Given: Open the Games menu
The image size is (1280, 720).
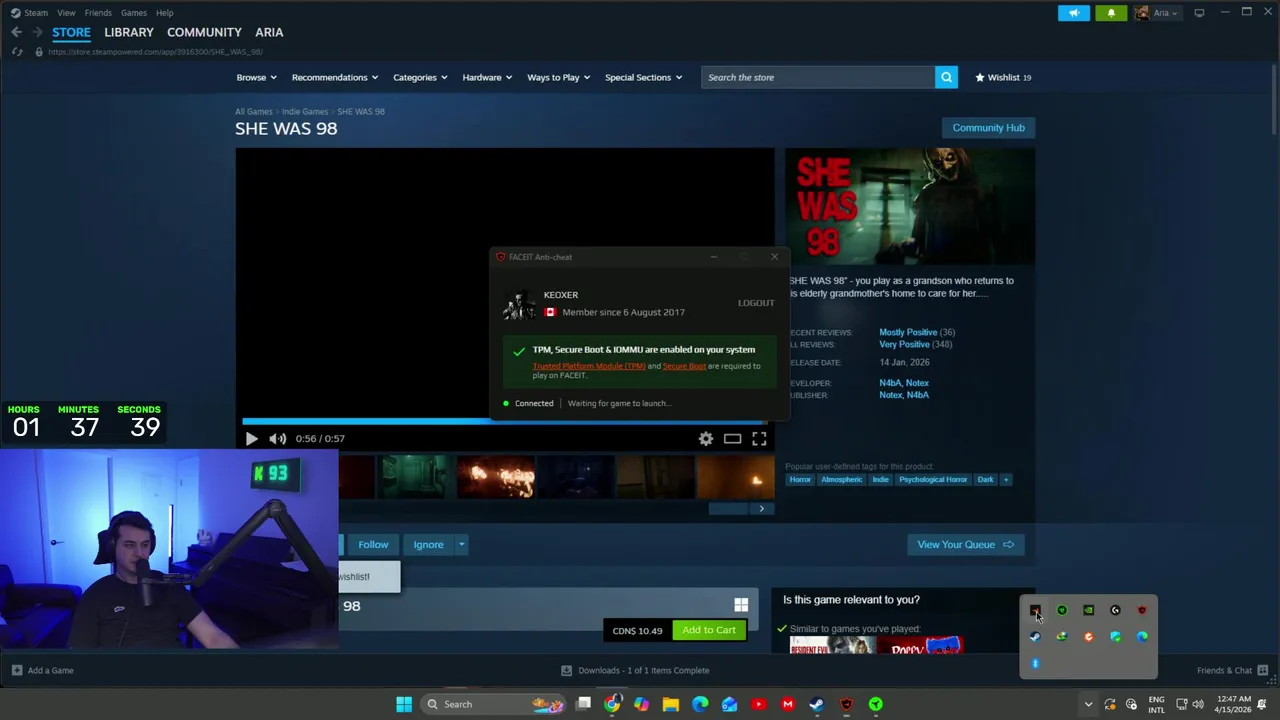Looking at the screenshot, I should tap(133, 13).
